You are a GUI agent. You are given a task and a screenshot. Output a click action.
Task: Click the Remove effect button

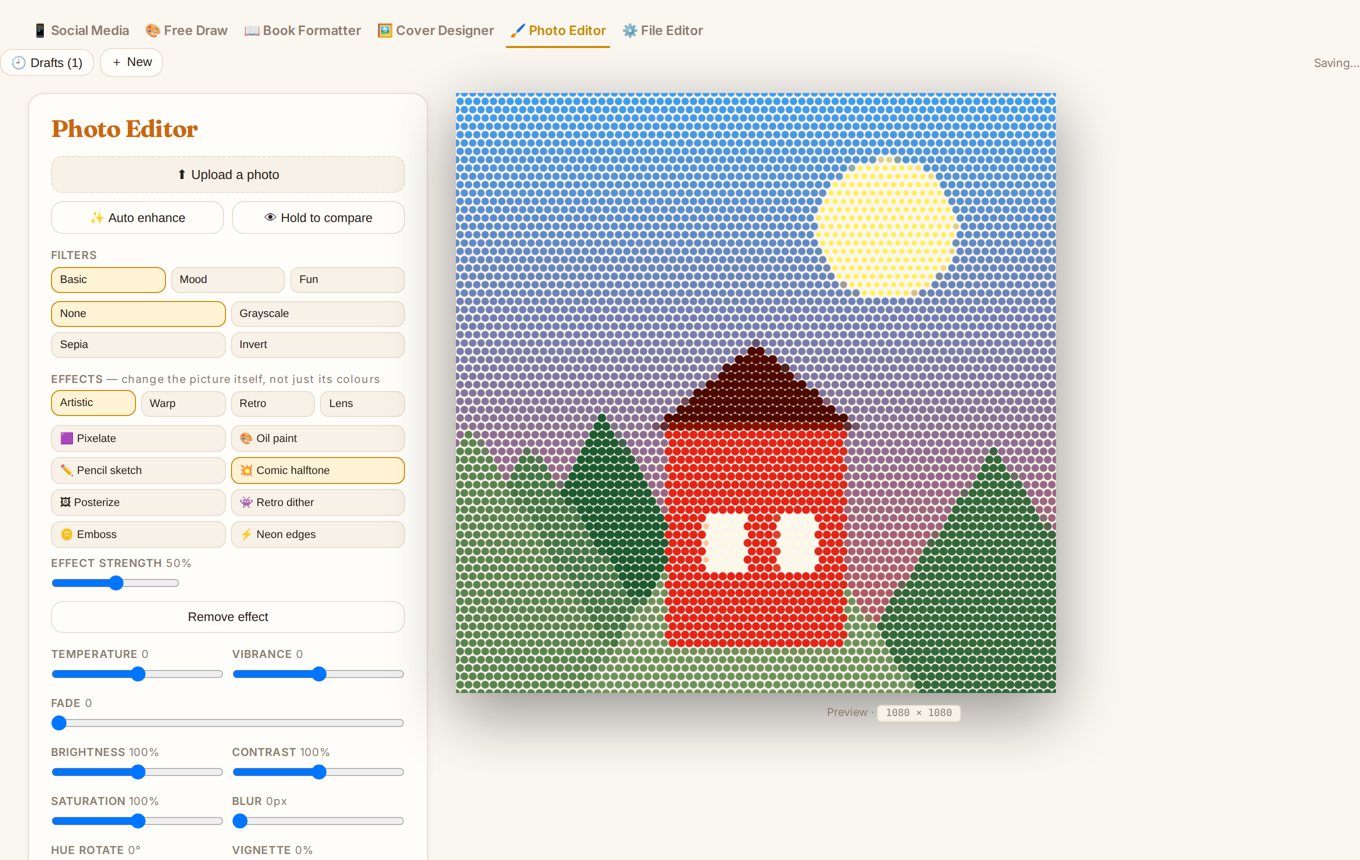tap(228, 617)
